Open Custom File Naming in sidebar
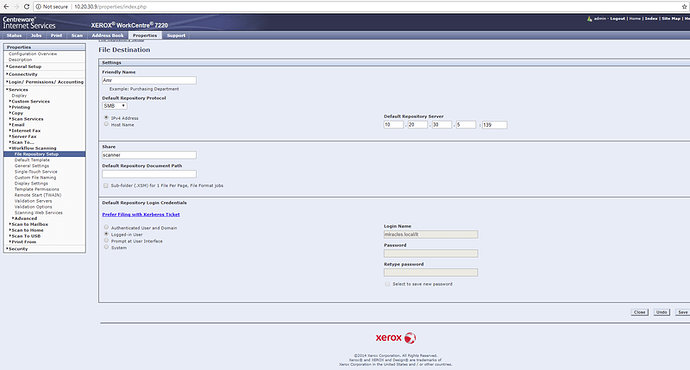Image resolution: width=690 pixels, height=370 pixels. click(35, 178)
